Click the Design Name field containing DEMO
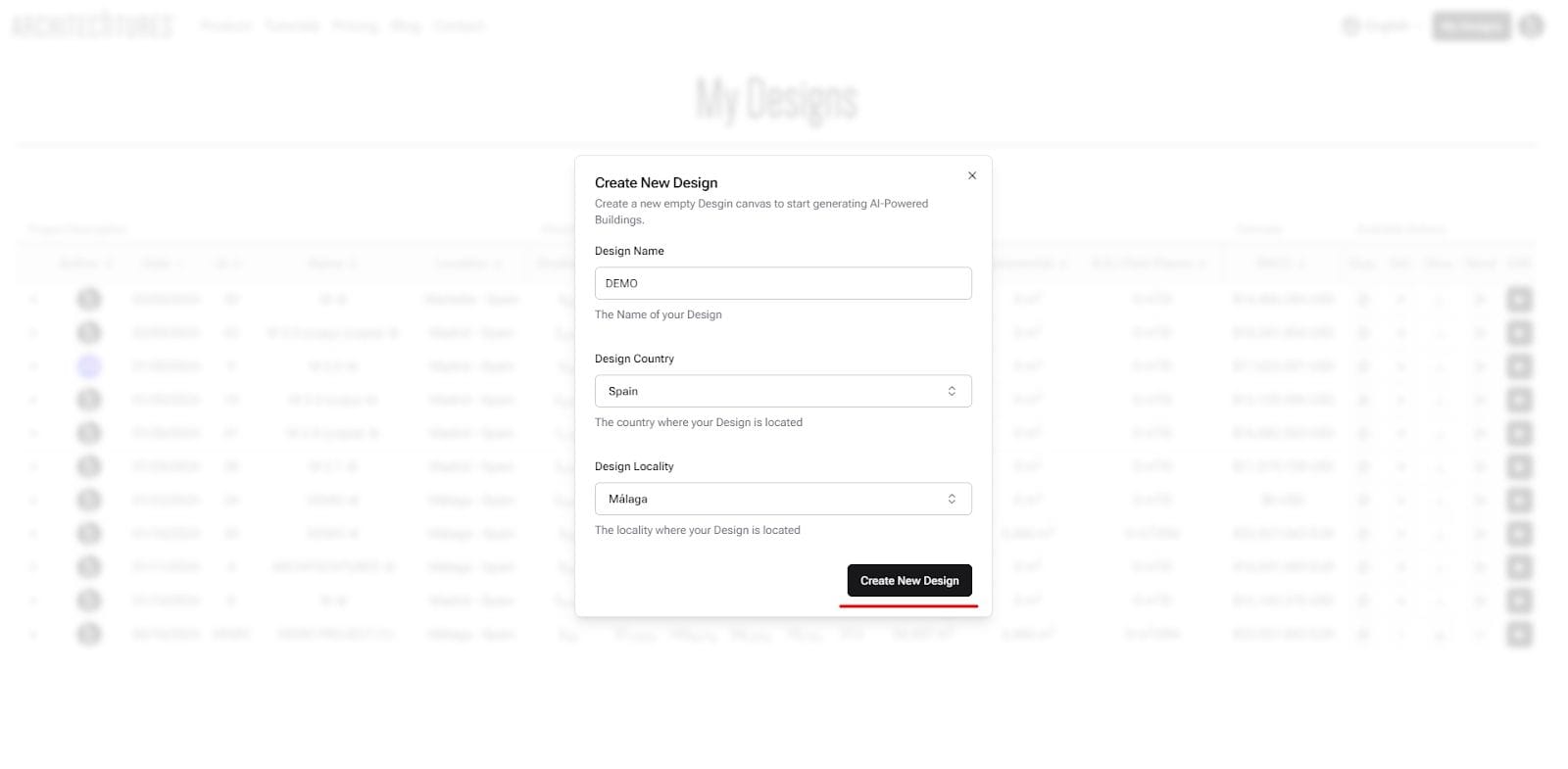Image resolution: width=1568 pixels, height=769 pixels. point(783,283)
